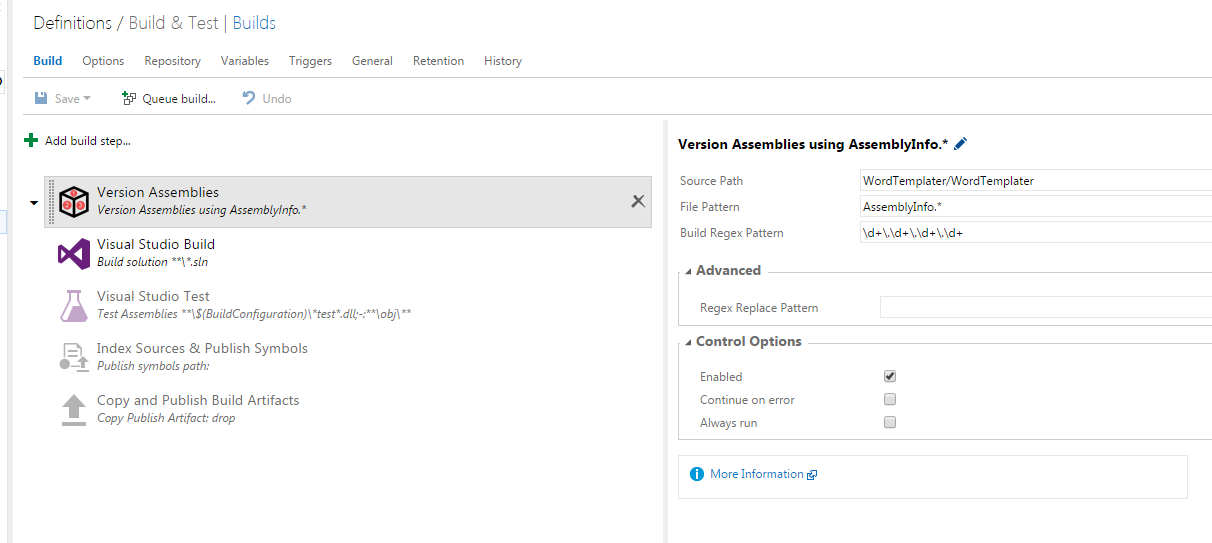Uncheck the Enabled checkbox
Image resolution: width=1212 pixels, height=543 pixels.
pyautogui.click(x=890, y=377)
